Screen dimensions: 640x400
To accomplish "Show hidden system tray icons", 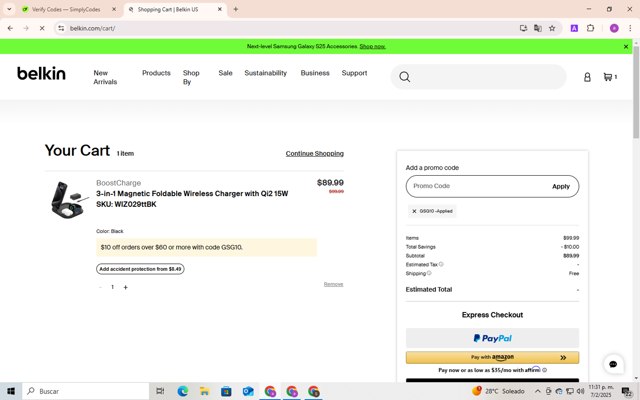I will (538, 391).
